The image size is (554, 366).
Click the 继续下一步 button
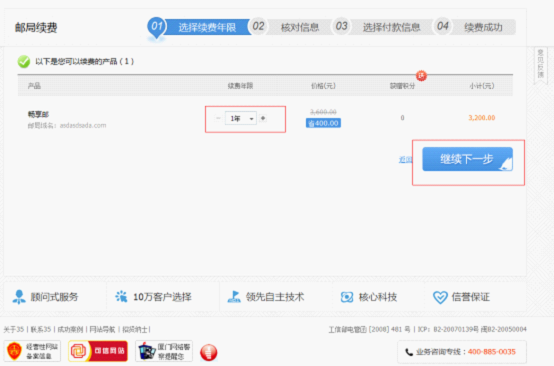tap(467, 159)
